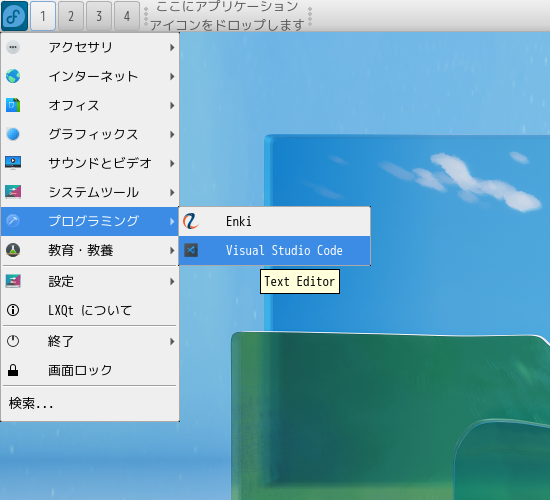Expand the システムツール submenu arrow
Viewport: 550px width, 500px height.
pyautogui.click(x=172, y=192)
